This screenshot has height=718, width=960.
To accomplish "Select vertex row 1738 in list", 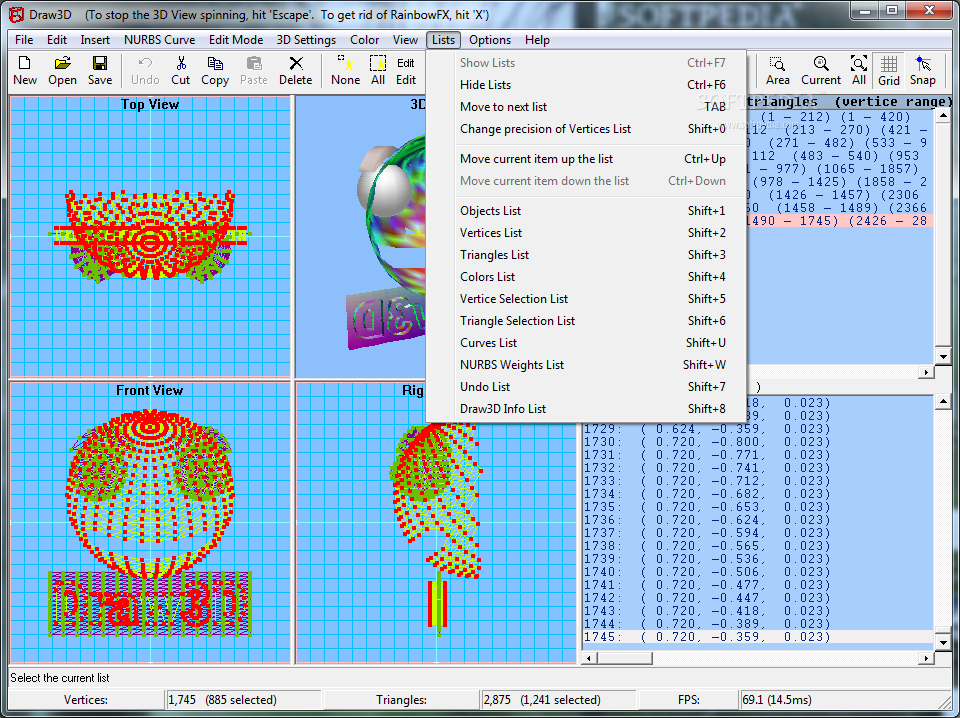I will pos(758,546).
